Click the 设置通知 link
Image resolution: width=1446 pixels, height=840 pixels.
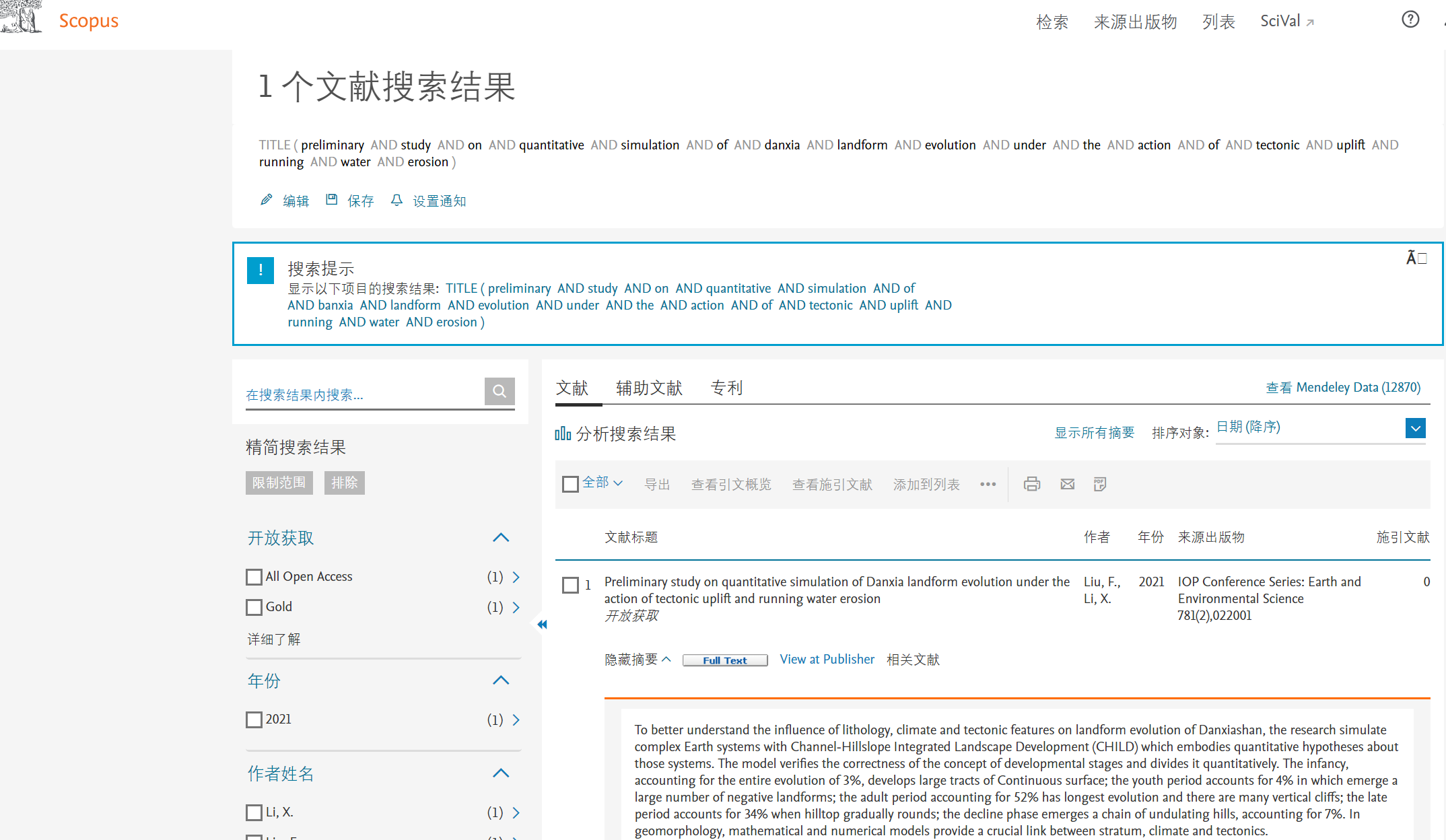[x=439, y=201]
